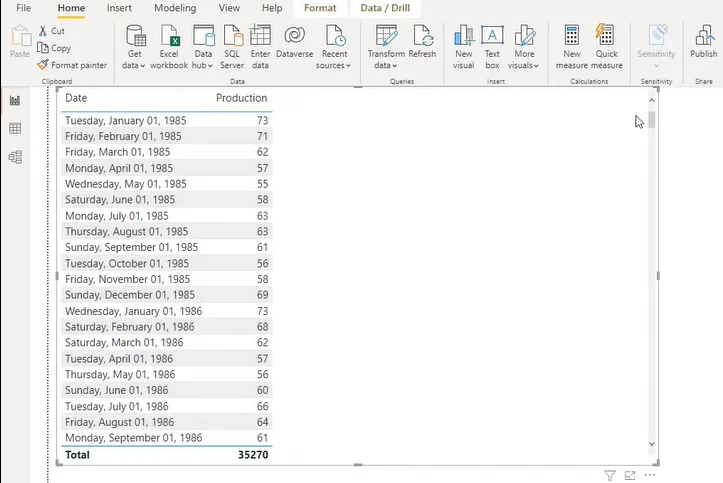The width and height of the screenshot is (723, 483).
Task: Create a Quick measure
Action: pyautogui.click(x=606, y=47)
